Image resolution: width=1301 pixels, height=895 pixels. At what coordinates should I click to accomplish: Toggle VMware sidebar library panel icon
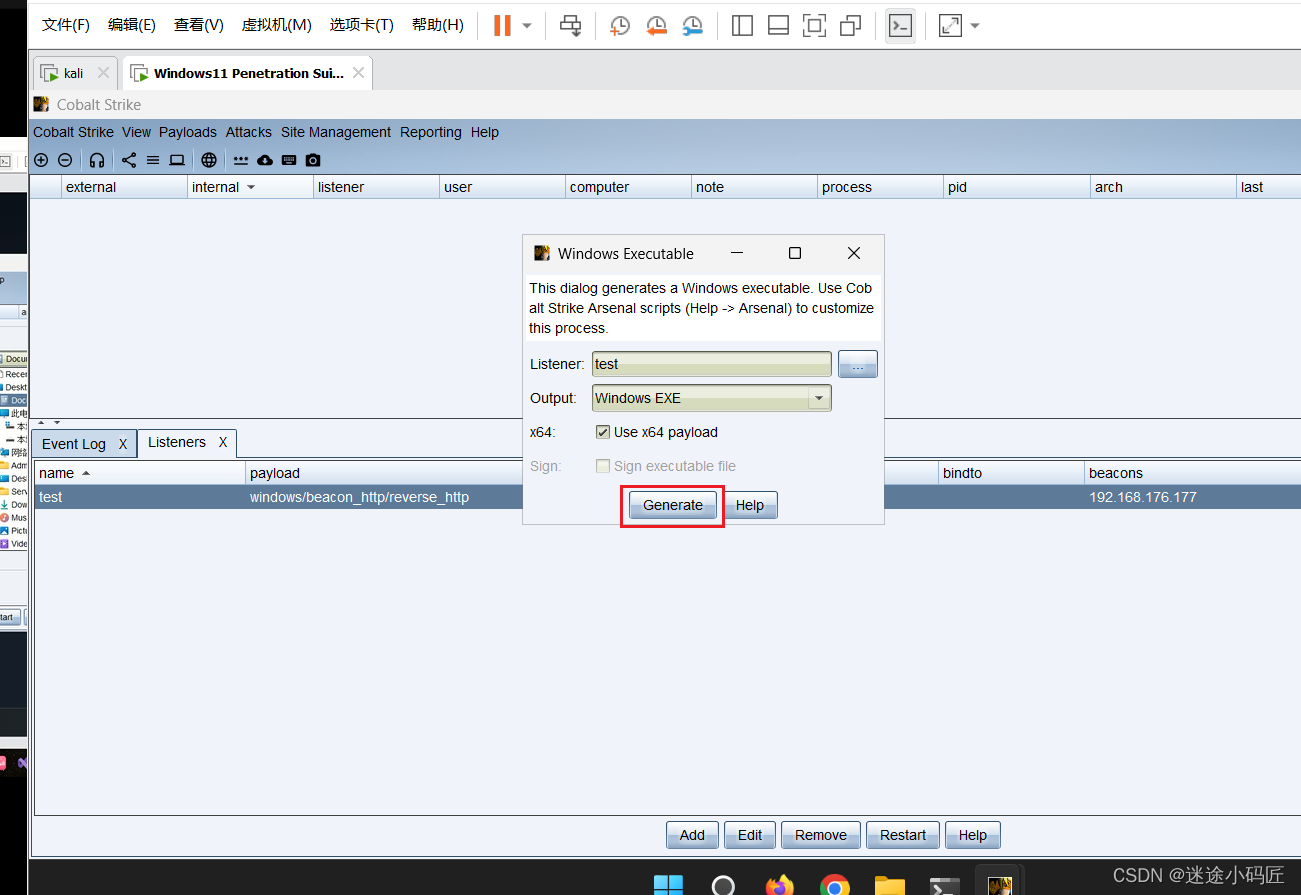[x=742, y=25]
